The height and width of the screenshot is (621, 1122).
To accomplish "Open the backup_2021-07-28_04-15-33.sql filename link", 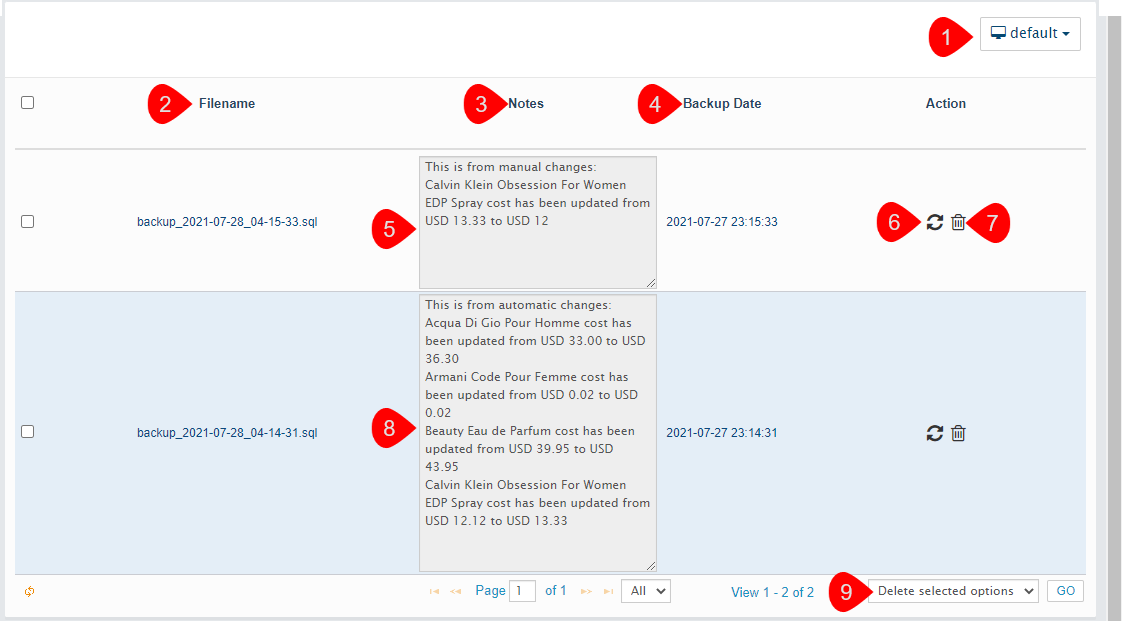I will pyautogui.click(x=233, y=222).
